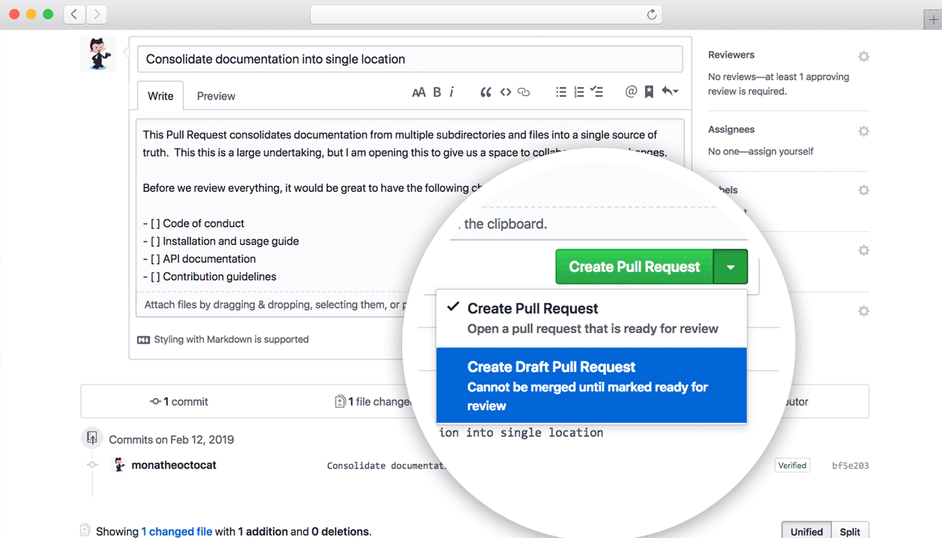This screenshot has width=942, height=538.
Task: Select the Split diff view
Action: [849, 531]
